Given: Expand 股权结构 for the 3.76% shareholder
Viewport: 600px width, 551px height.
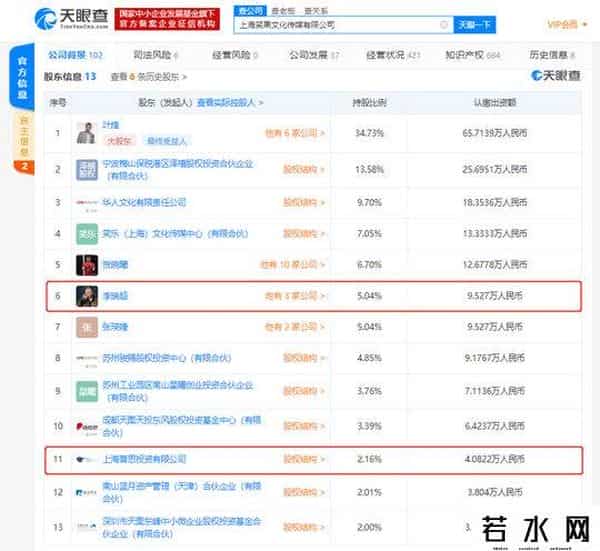Looking at the screenshot, I should click(303, 391).
